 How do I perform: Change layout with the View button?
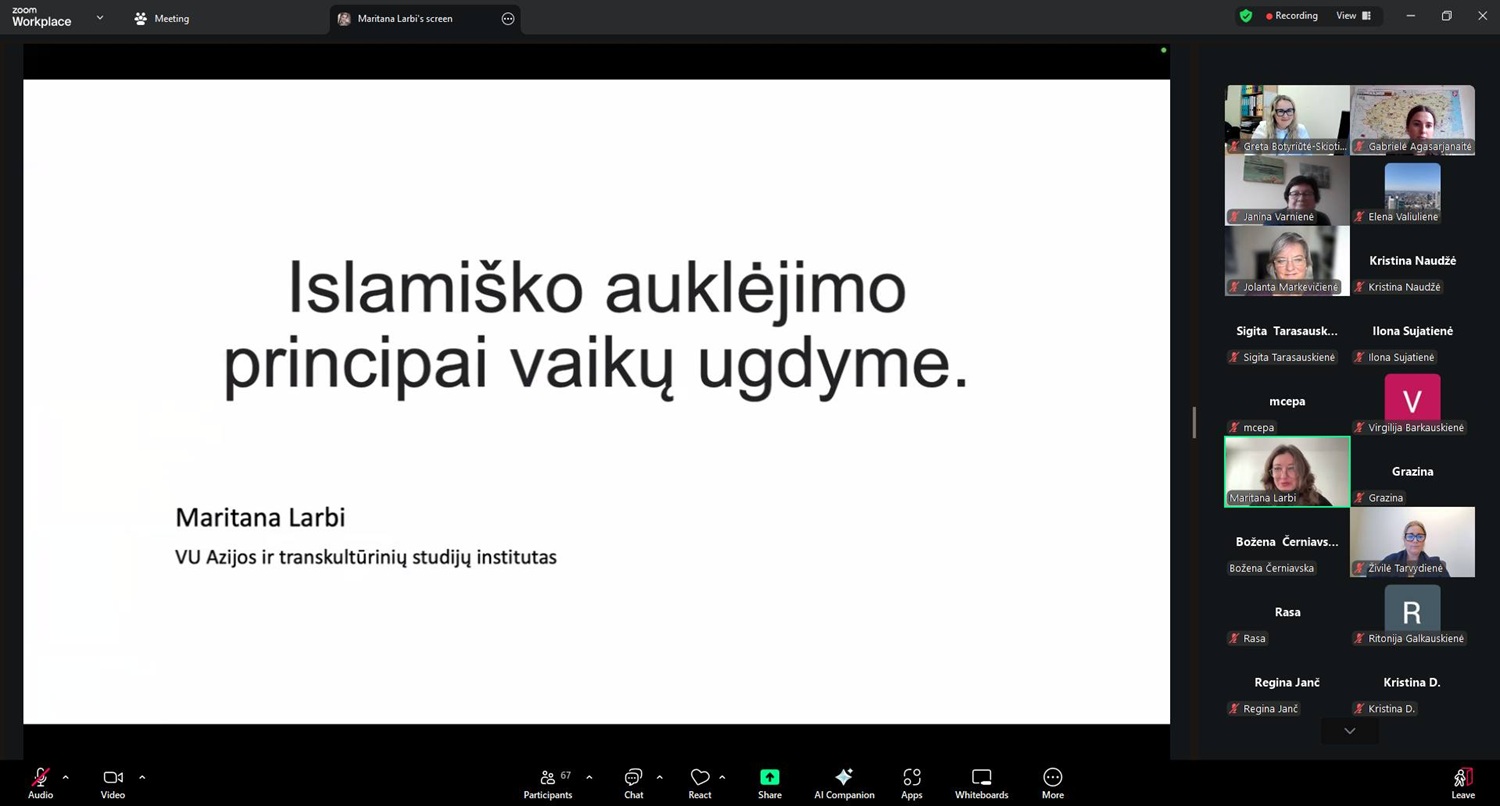pos(1353,16)
